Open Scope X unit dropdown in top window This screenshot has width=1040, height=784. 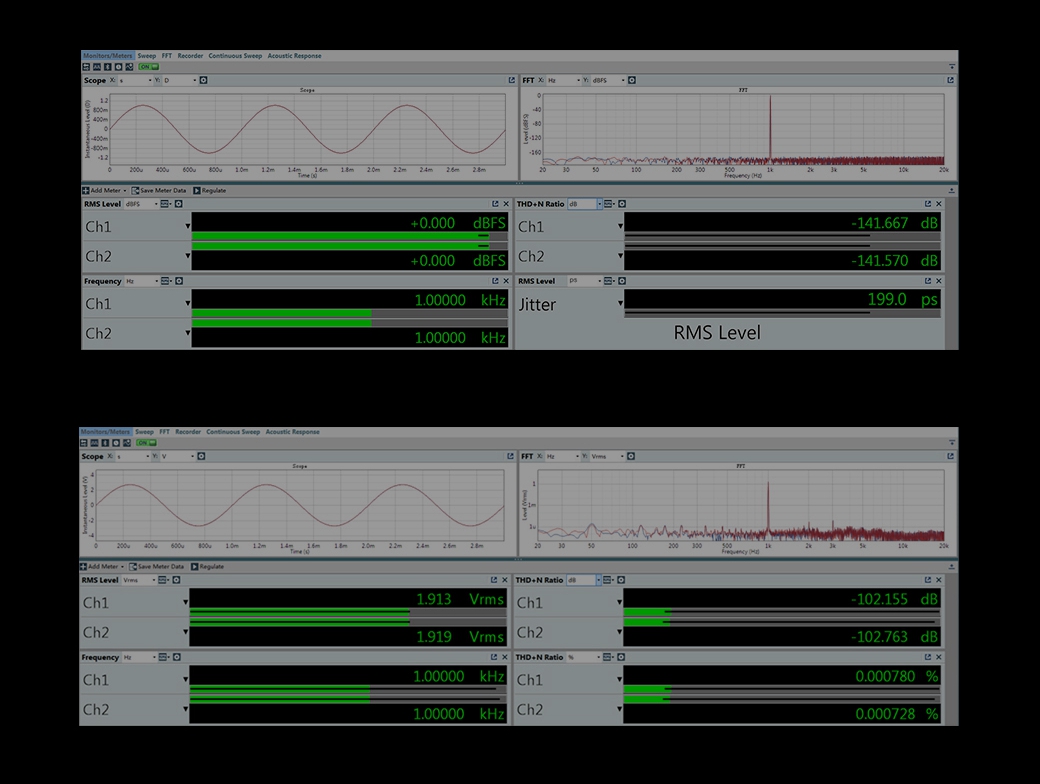point(135,80)
